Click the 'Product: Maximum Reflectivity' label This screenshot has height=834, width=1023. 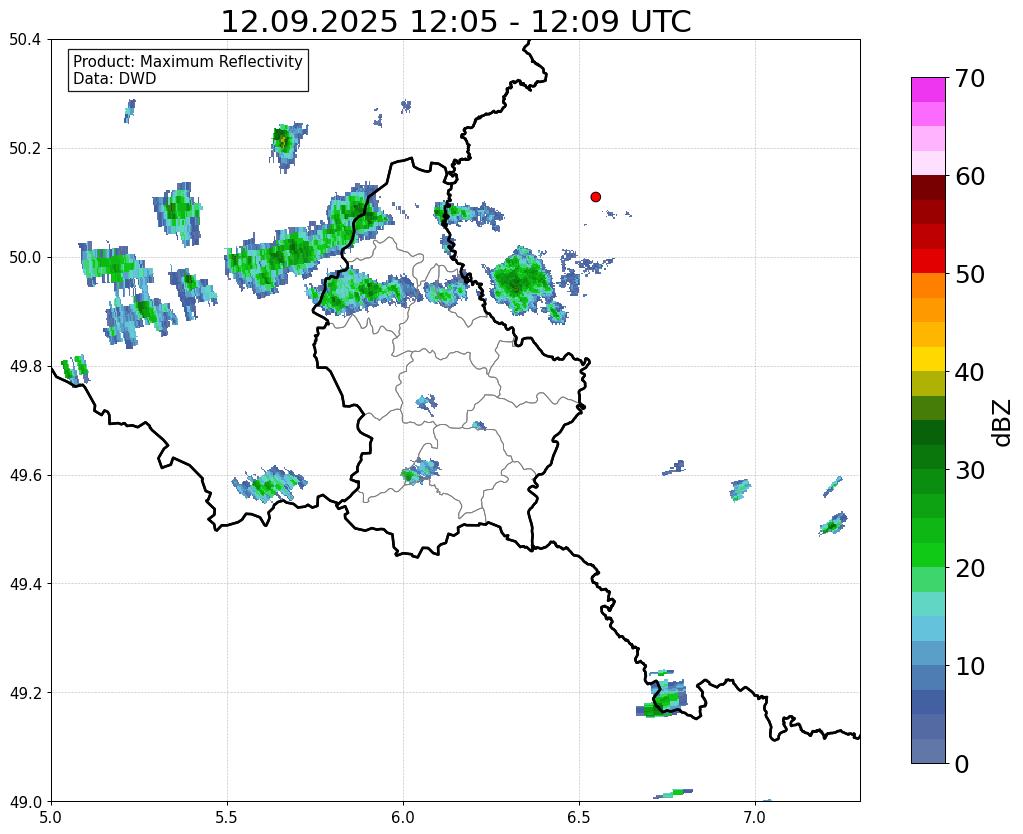188,61
